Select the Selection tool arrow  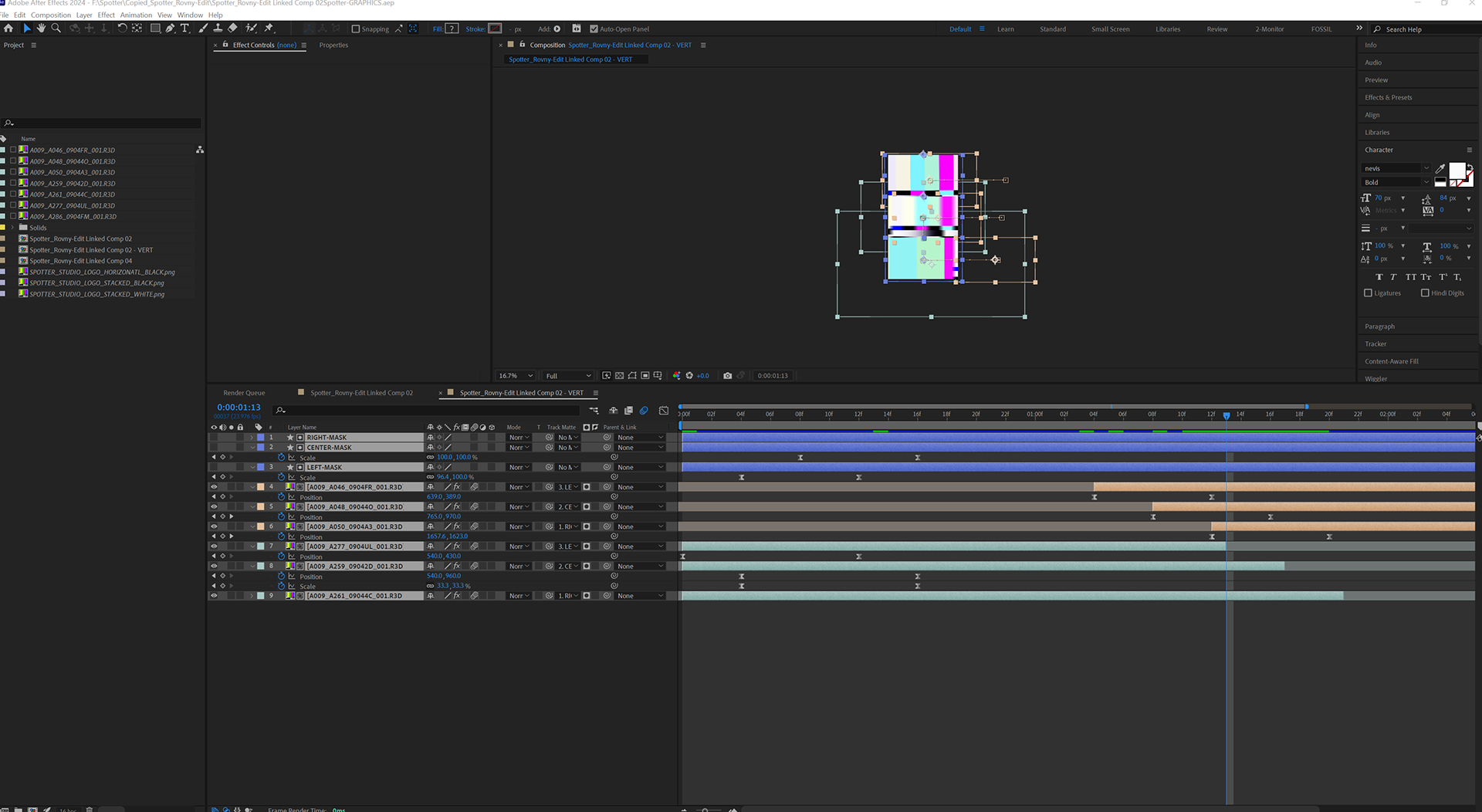[27, 29]
